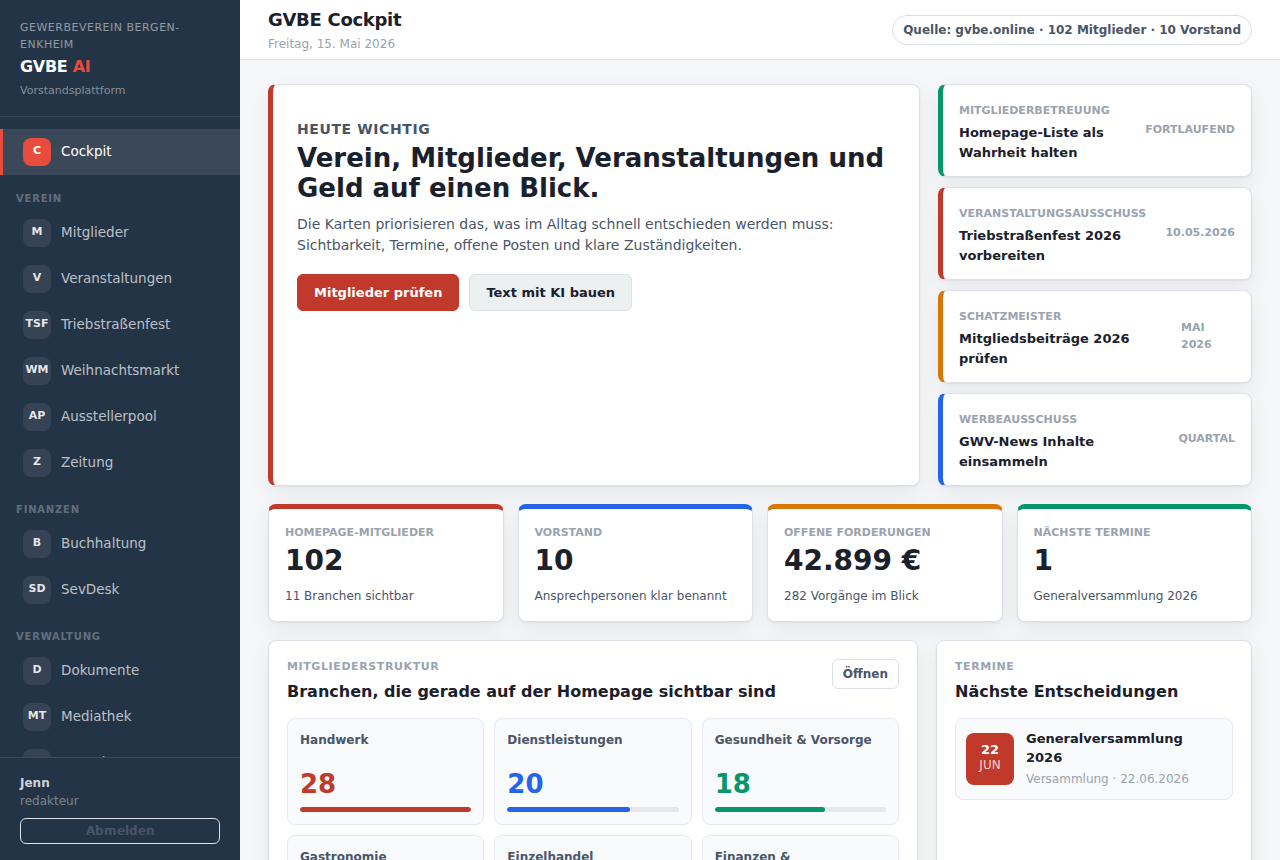The width and height of the screenshot is (1280, 860).
Task: Click the text 11 Branchen sichtbar
Action: pyautogui.click(x=349, y=596)
